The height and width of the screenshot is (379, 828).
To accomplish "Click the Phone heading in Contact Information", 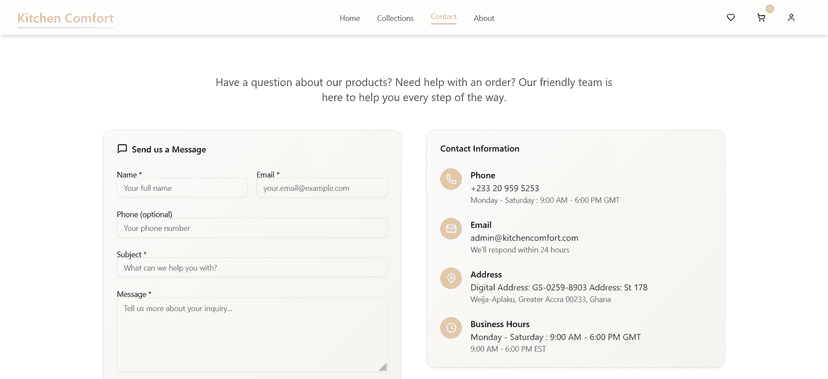I will [x=483, y=175].
